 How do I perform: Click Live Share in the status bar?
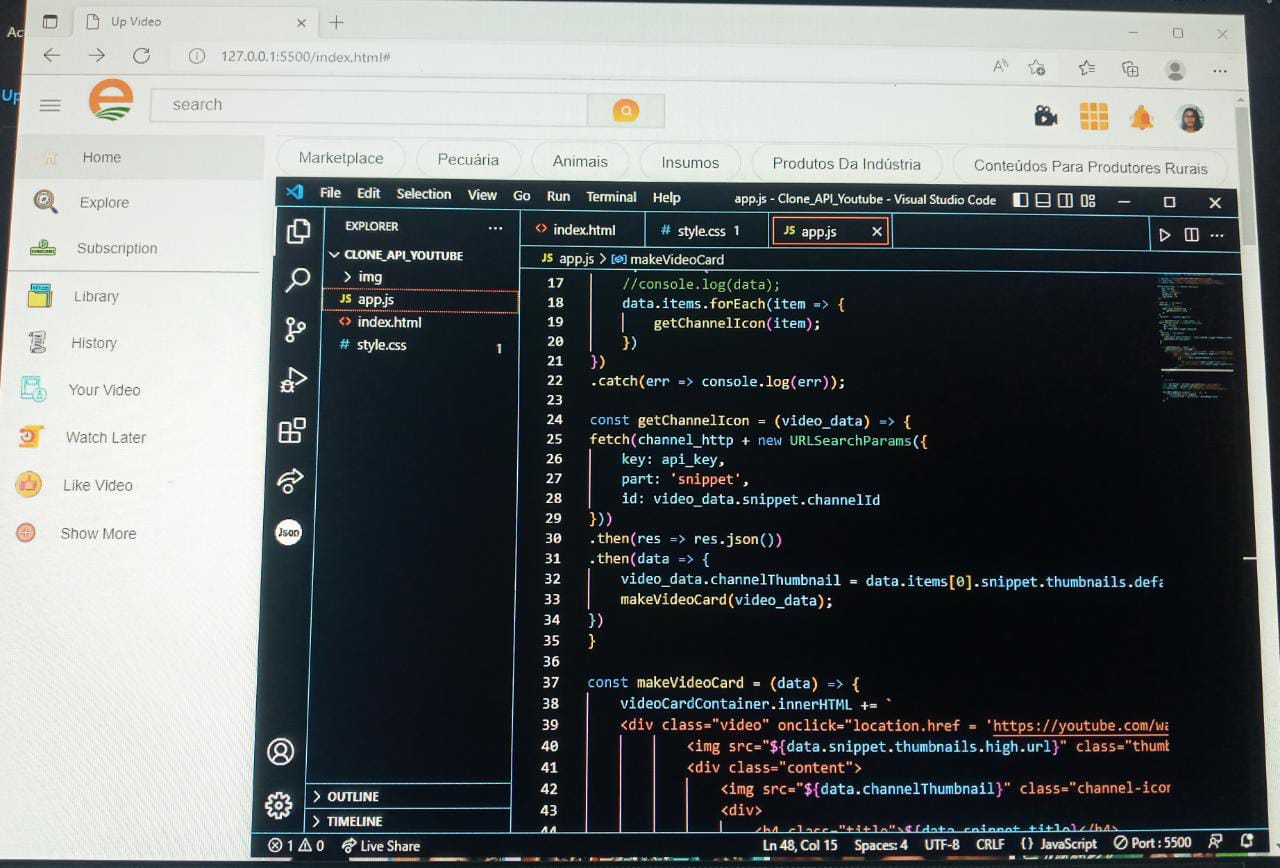381,845
